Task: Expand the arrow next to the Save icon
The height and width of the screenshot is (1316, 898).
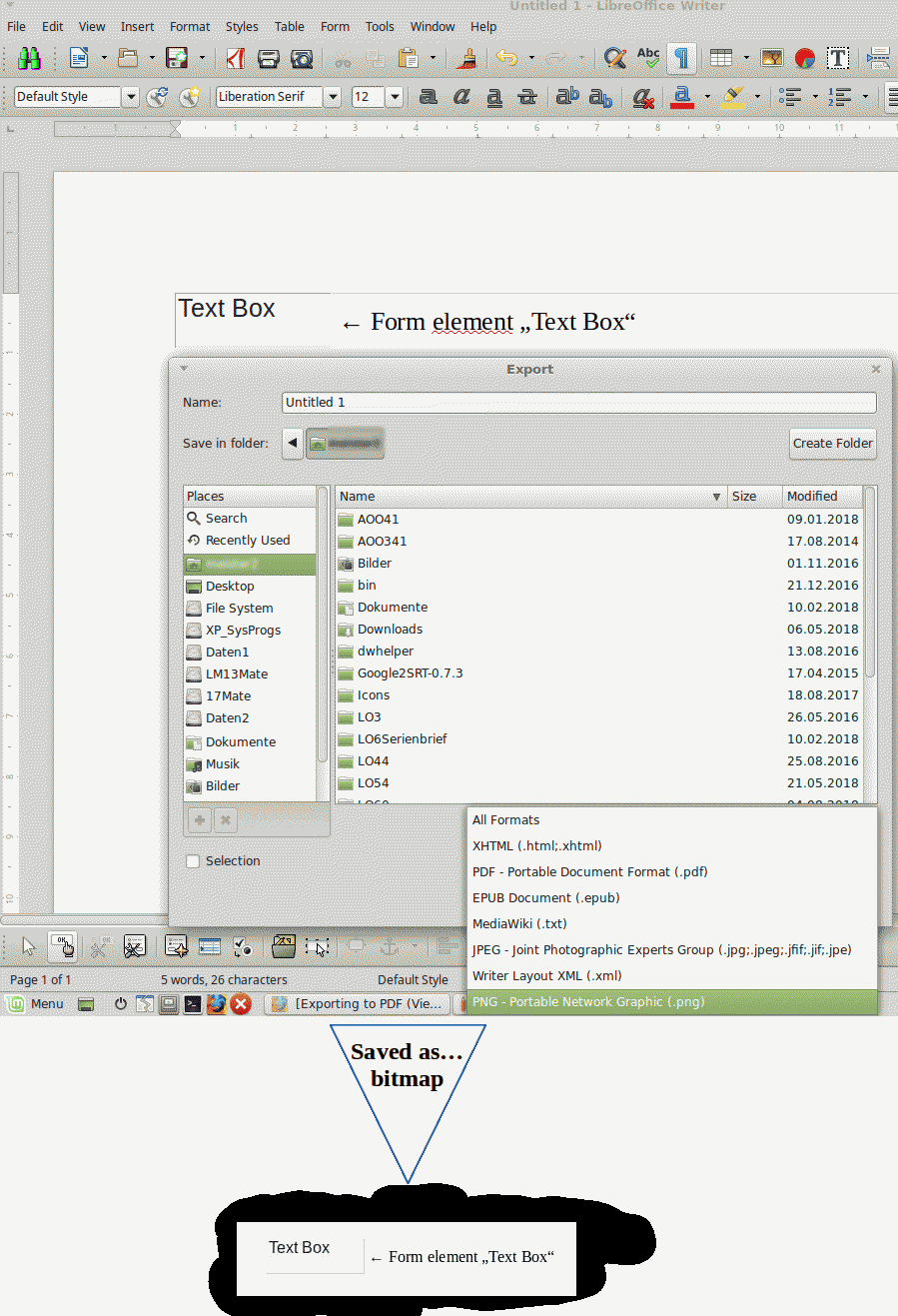Action: 201,59
